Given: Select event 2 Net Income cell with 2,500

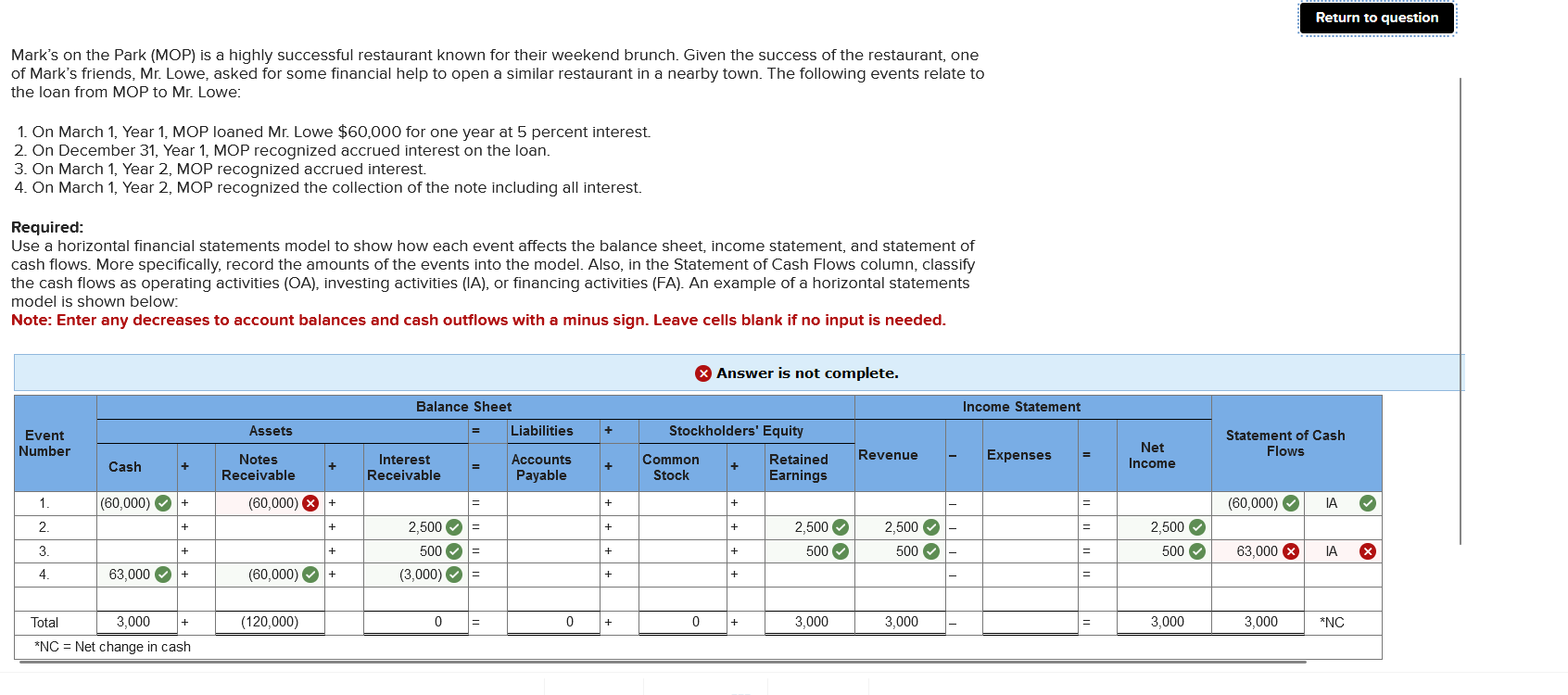Looking at the screenshot, I should pyautogui.click(x=1164, y=527).
